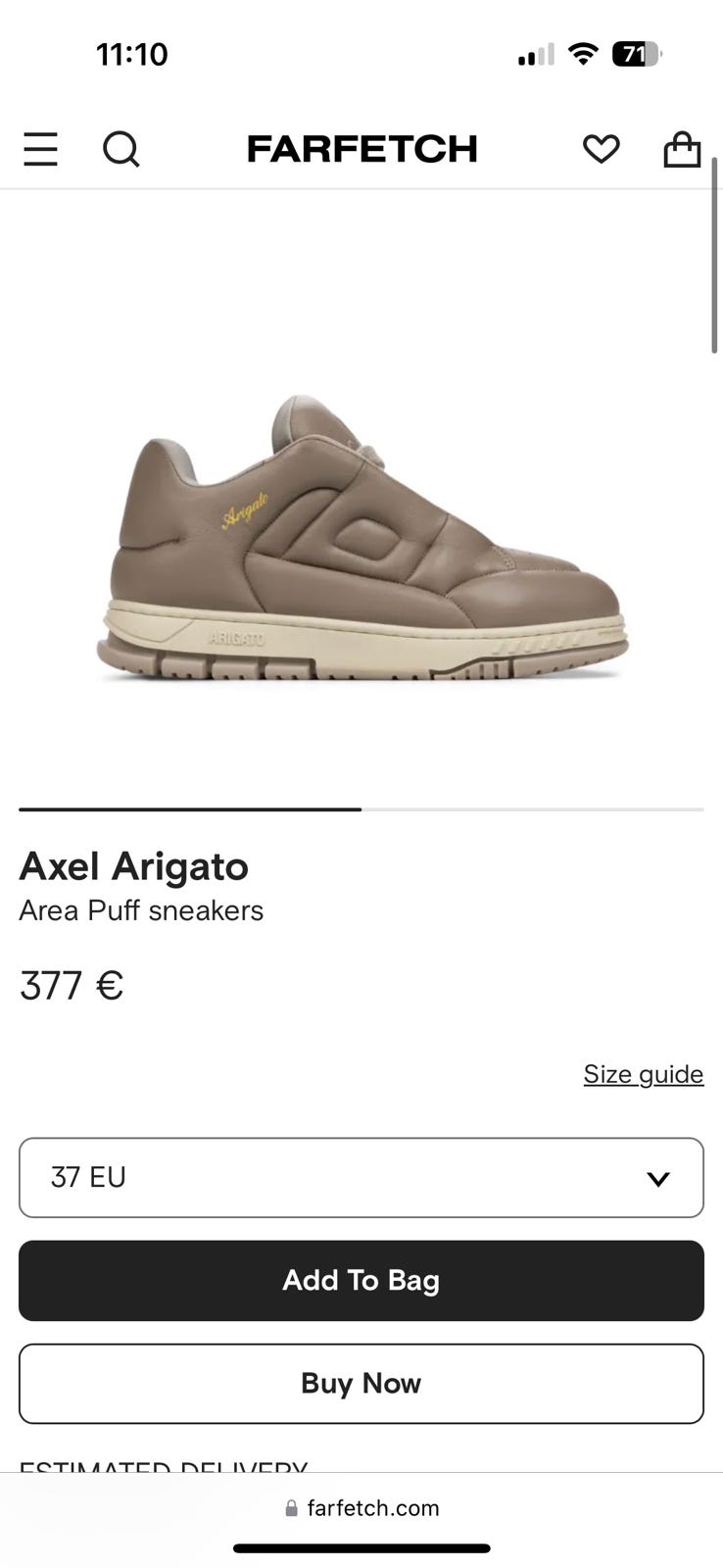Open the Size guide link
This screenshot has width=723, height=1568.
[644, 1074]
